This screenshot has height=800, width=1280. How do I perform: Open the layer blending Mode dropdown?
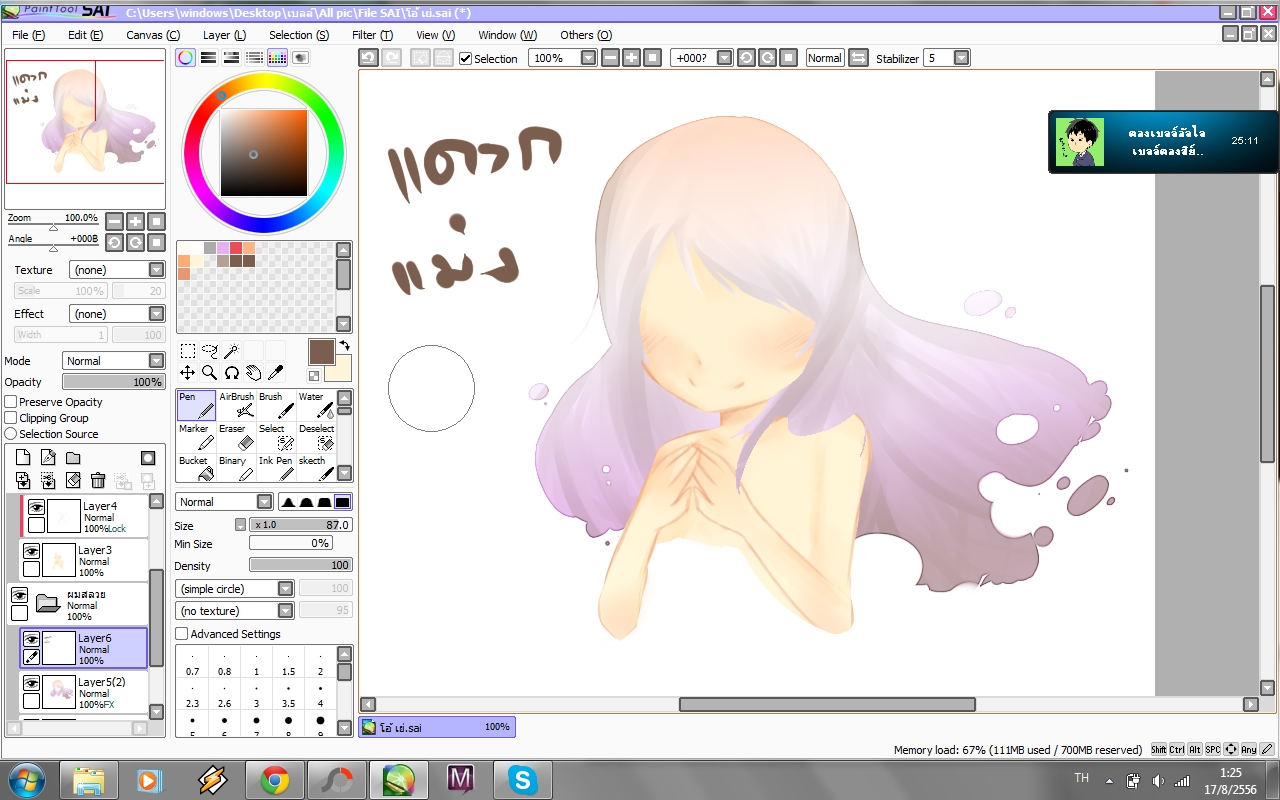pyautogui.click(x=113, y=361)
